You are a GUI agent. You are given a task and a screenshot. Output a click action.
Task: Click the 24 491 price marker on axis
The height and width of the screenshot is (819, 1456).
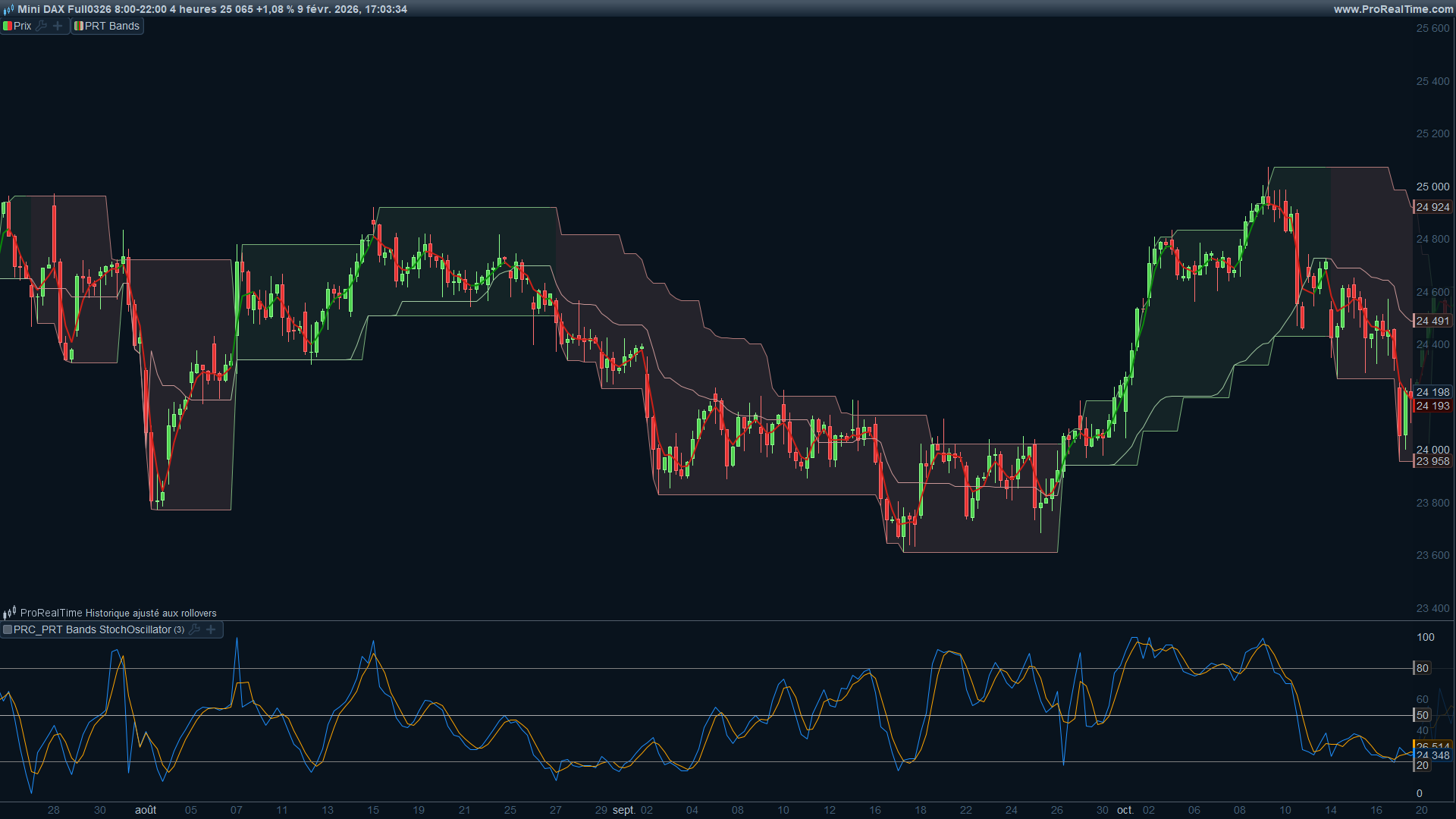(1432, 321)
